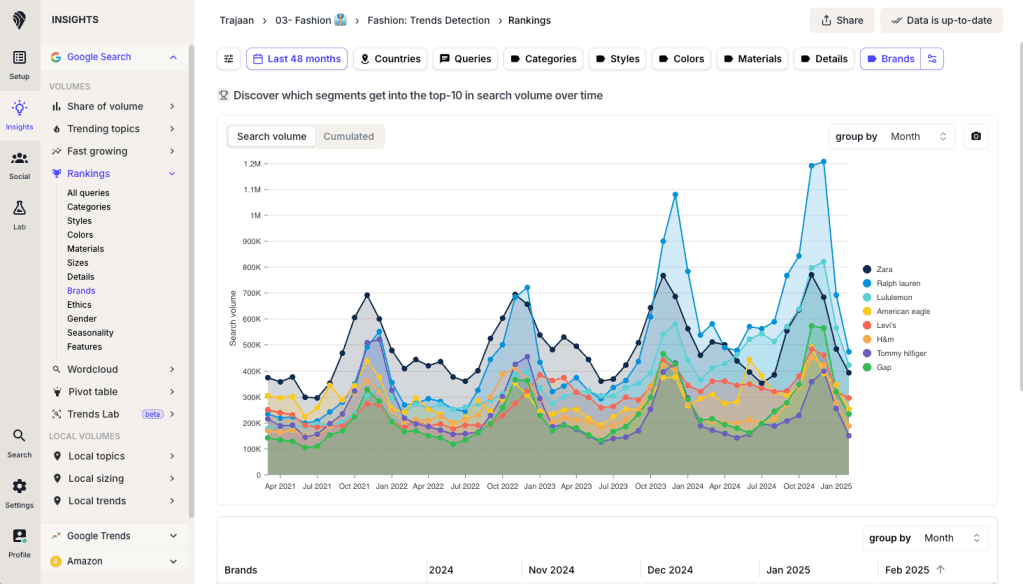
Task: Toggle H&m series in legend
Action: pyautogui.click(x=878, y=339)
